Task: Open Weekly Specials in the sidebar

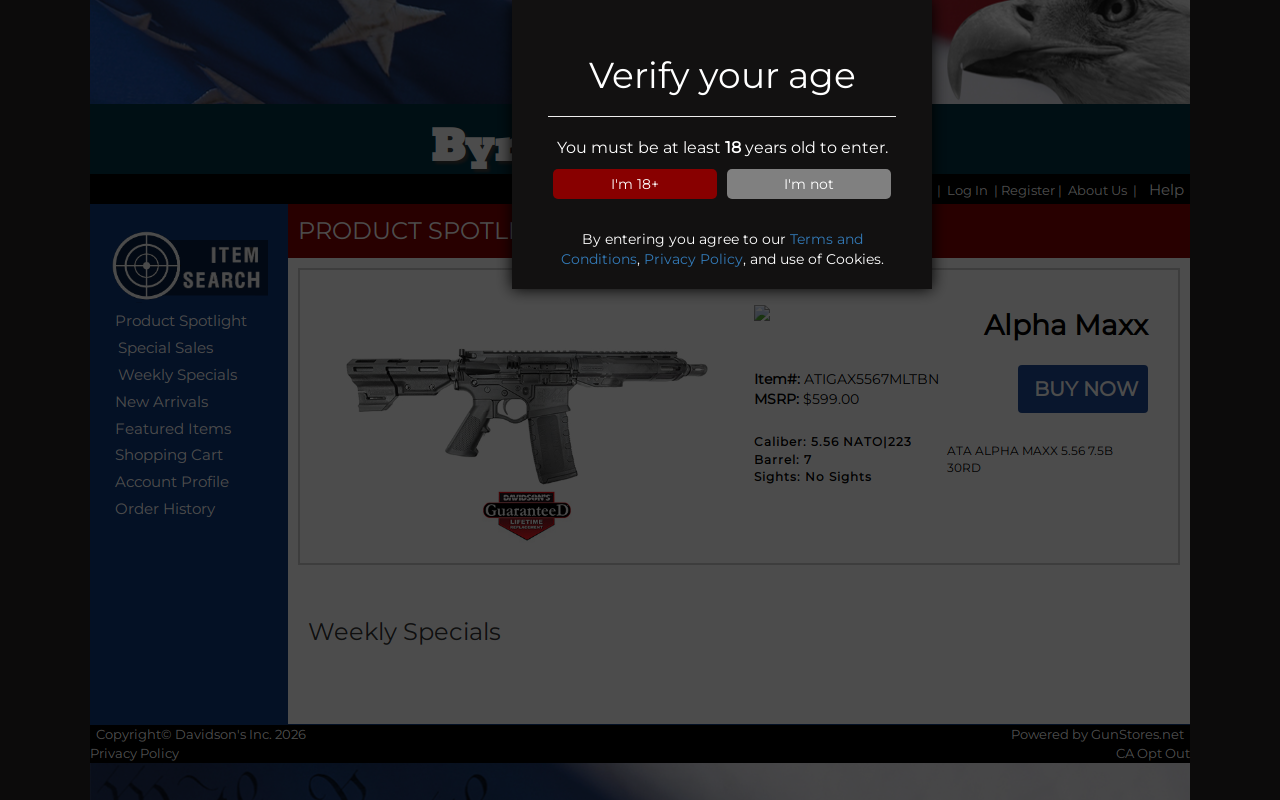Action: click(178, 375)
